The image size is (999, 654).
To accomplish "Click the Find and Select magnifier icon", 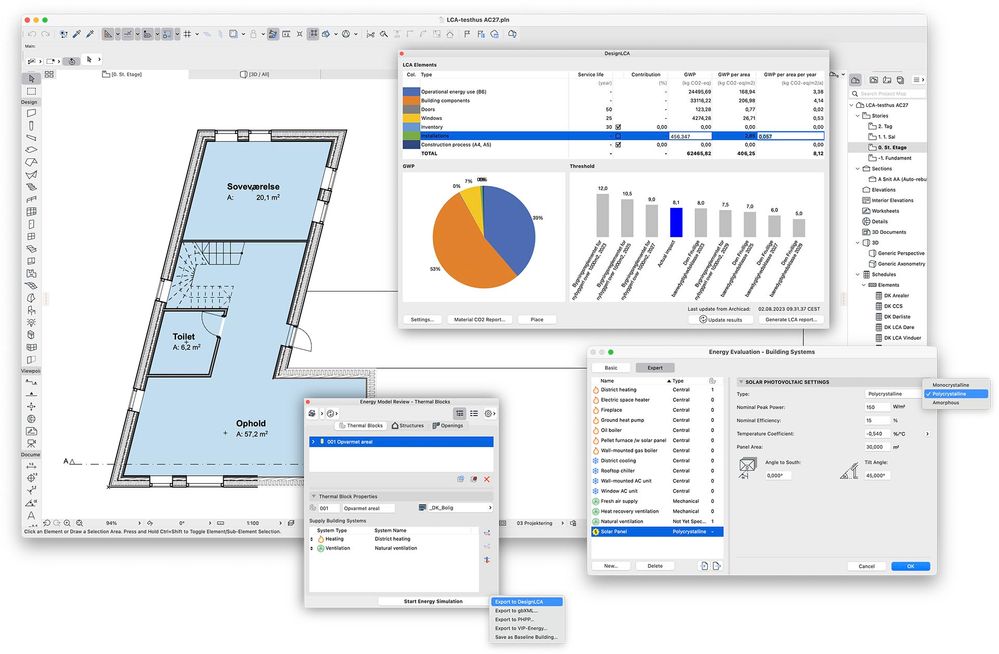I will [384, 34].
